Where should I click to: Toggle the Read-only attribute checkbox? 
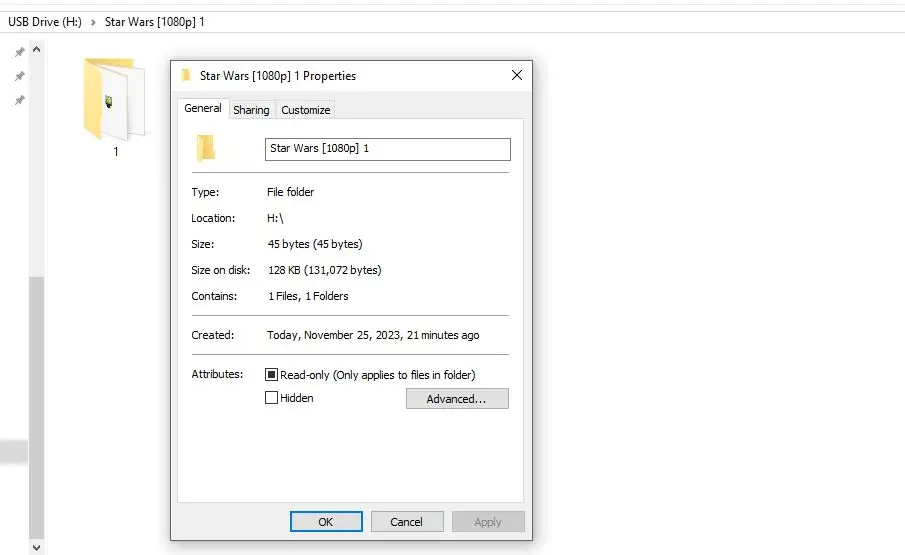tap(271, 374)
